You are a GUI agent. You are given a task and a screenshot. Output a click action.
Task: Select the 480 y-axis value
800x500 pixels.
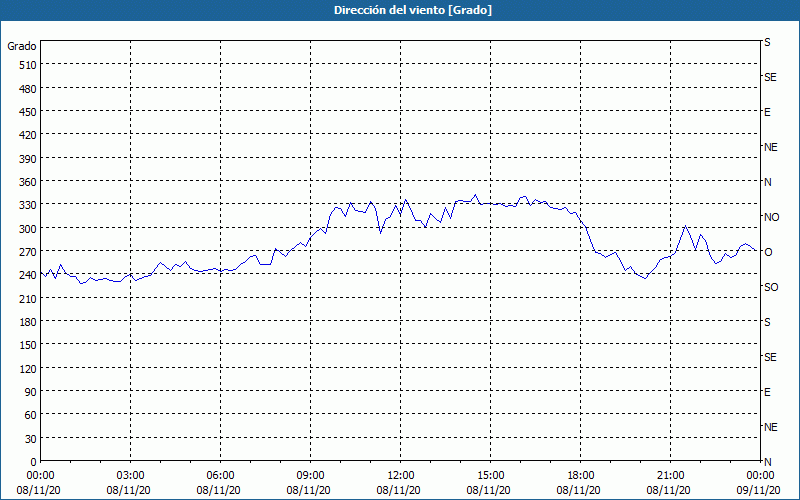(x=28, y=89)
